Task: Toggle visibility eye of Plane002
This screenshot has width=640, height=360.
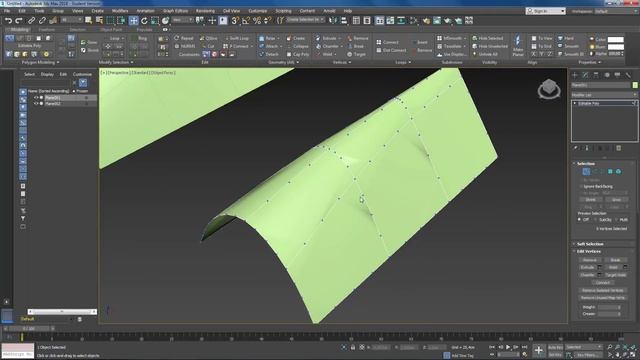Action: tap(36, 104)
